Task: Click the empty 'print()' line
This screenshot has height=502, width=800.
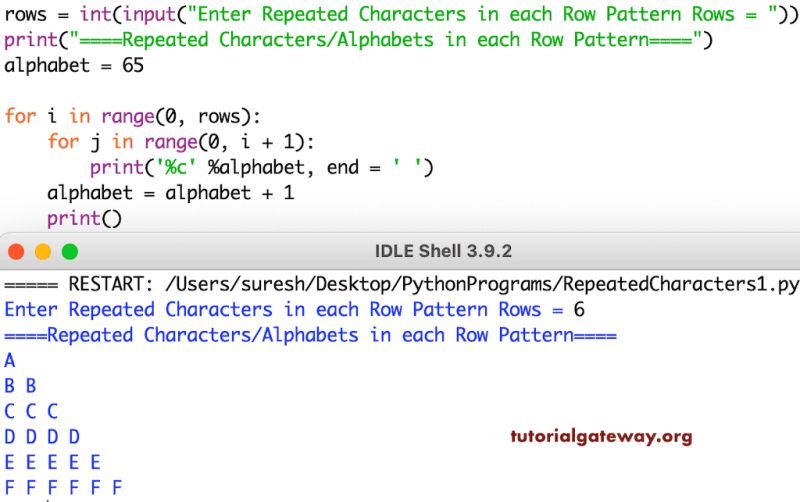Action: (x=85, y=218)
